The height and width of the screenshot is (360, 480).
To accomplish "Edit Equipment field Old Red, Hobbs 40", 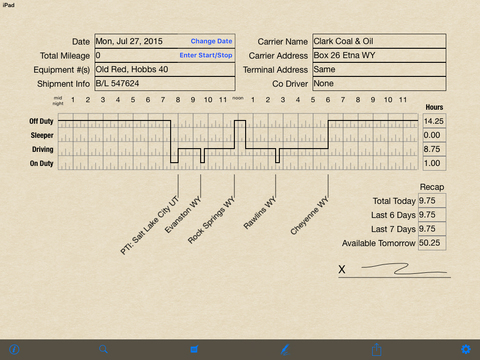I will [165, 69].
